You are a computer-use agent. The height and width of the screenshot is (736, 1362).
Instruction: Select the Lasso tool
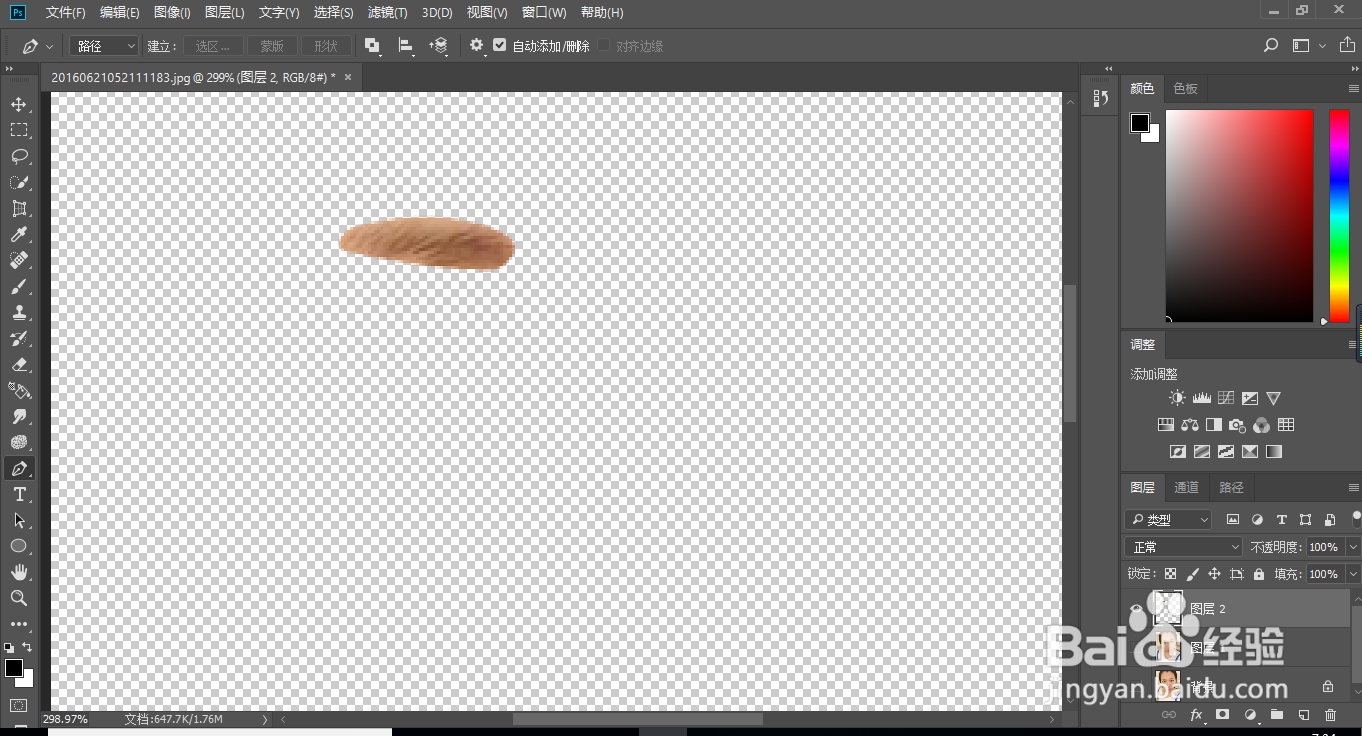[18, 157]
